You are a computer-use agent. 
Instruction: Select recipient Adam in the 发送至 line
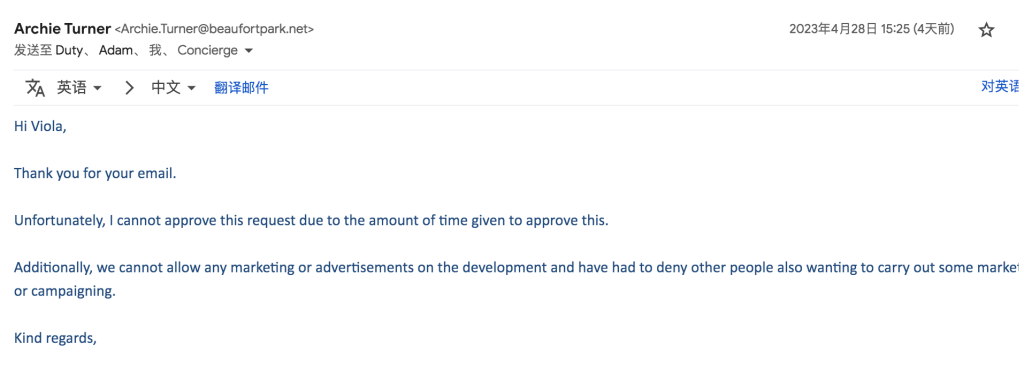point(116,50)
